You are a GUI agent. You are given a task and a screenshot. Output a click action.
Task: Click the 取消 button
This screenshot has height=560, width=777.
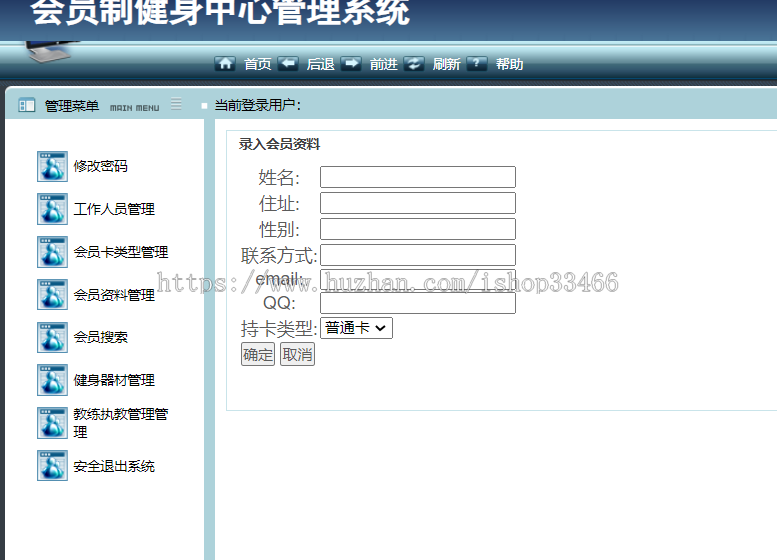(297, 354)
